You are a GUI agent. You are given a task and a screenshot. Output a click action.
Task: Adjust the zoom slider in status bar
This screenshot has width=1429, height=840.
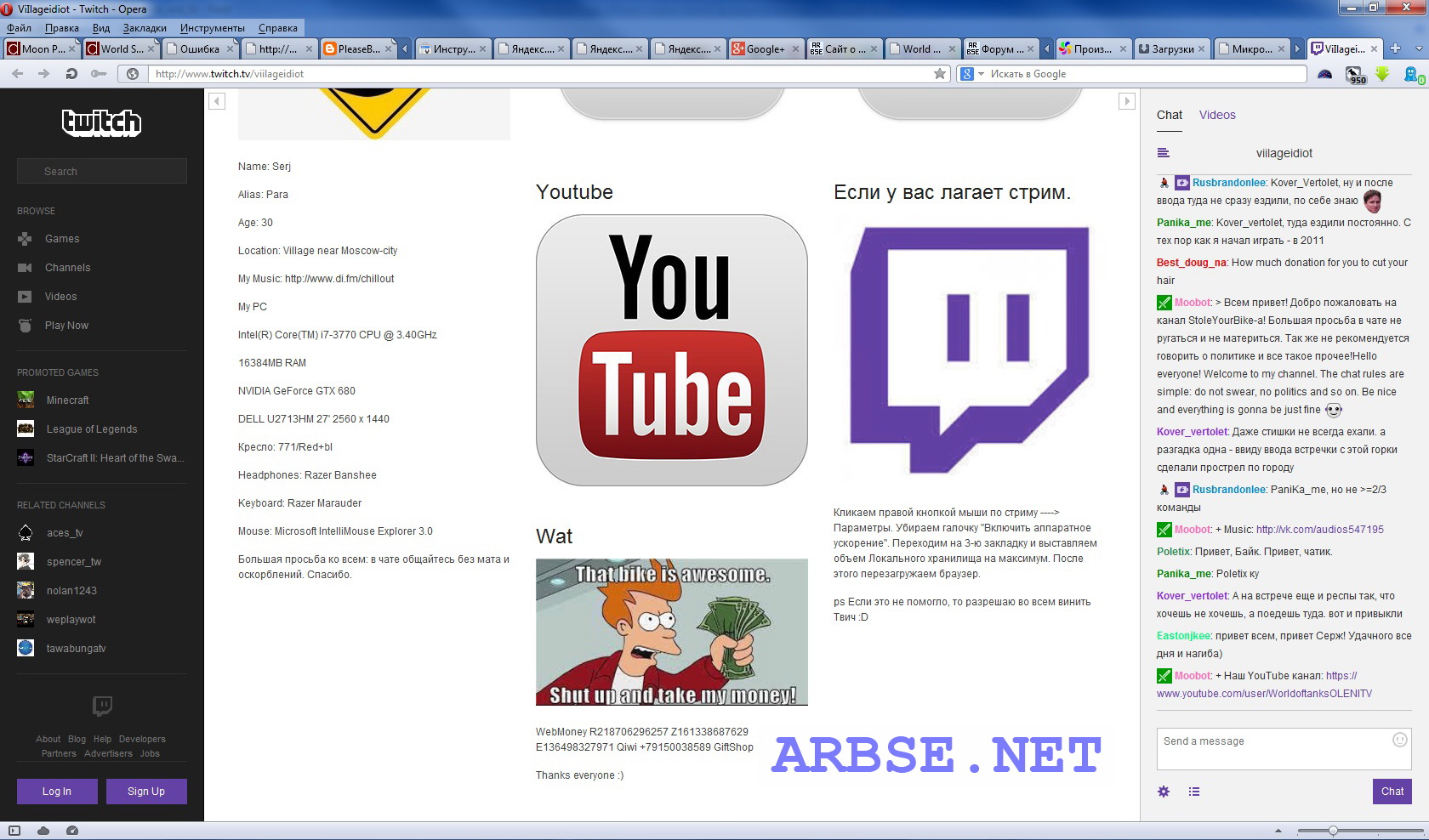[1334, 831]
